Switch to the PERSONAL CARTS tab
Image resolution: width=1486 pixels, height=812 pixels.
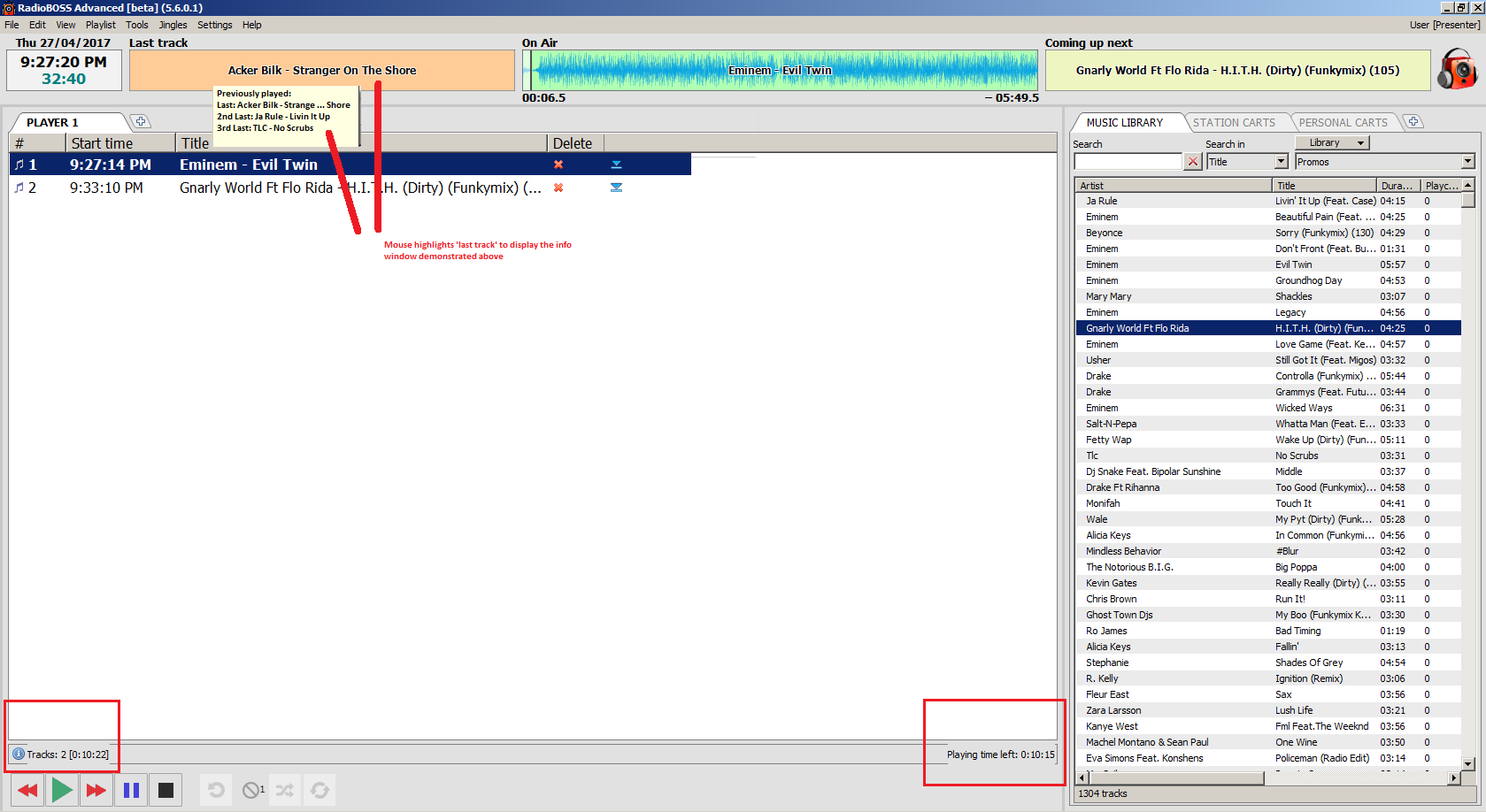click(1344, 122)
